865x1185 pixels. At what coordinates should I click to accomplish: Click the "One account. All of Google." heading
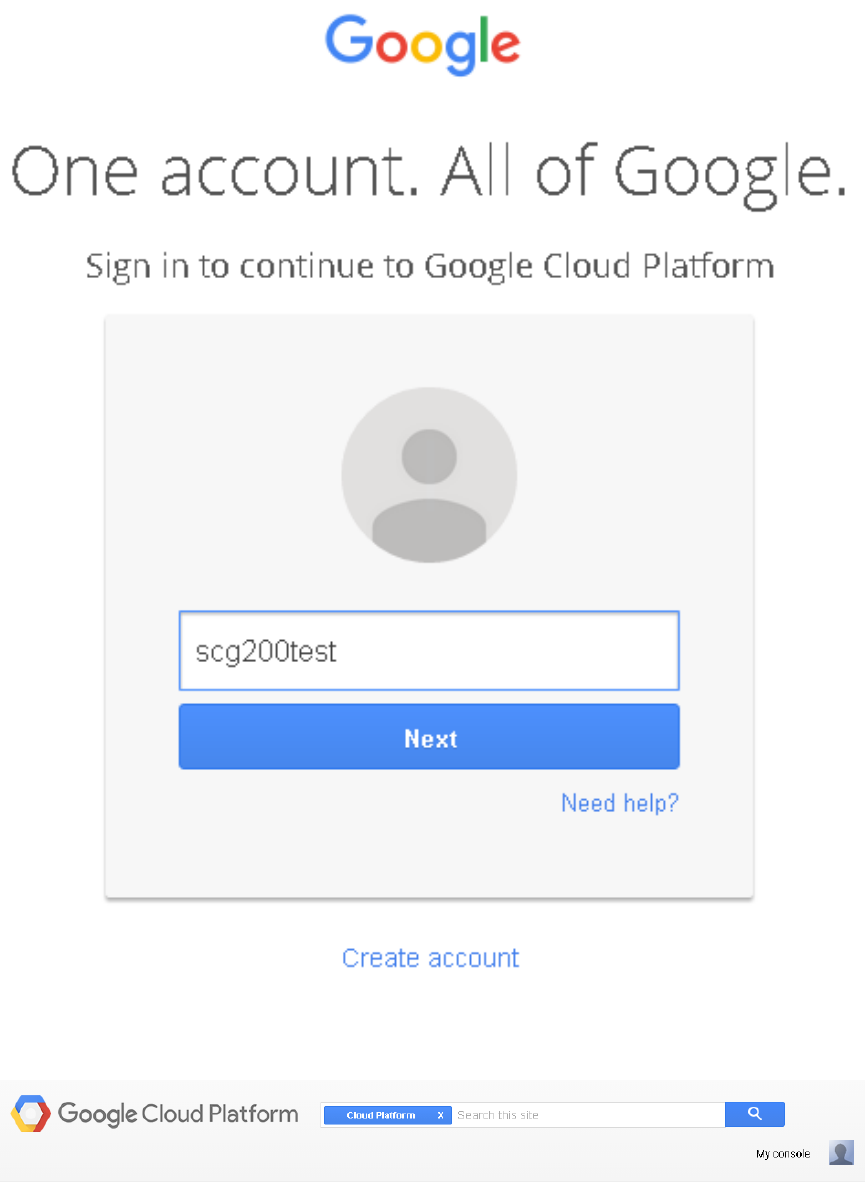click(x=429, y=172)
